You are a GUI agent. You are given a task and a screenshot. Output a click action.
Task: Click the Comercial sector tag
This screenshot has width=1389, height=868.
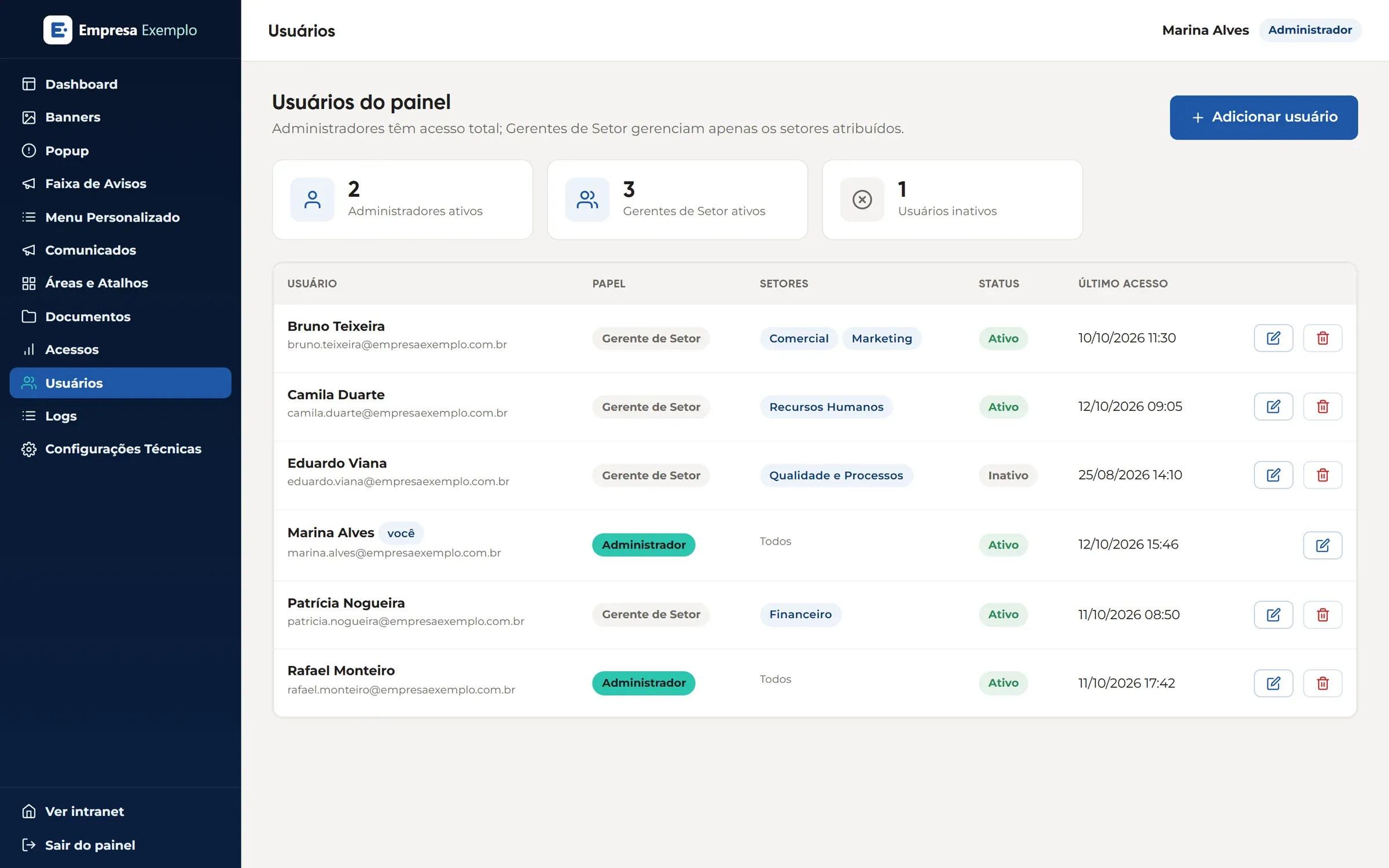pyautogui.click(x=799, y=339)
